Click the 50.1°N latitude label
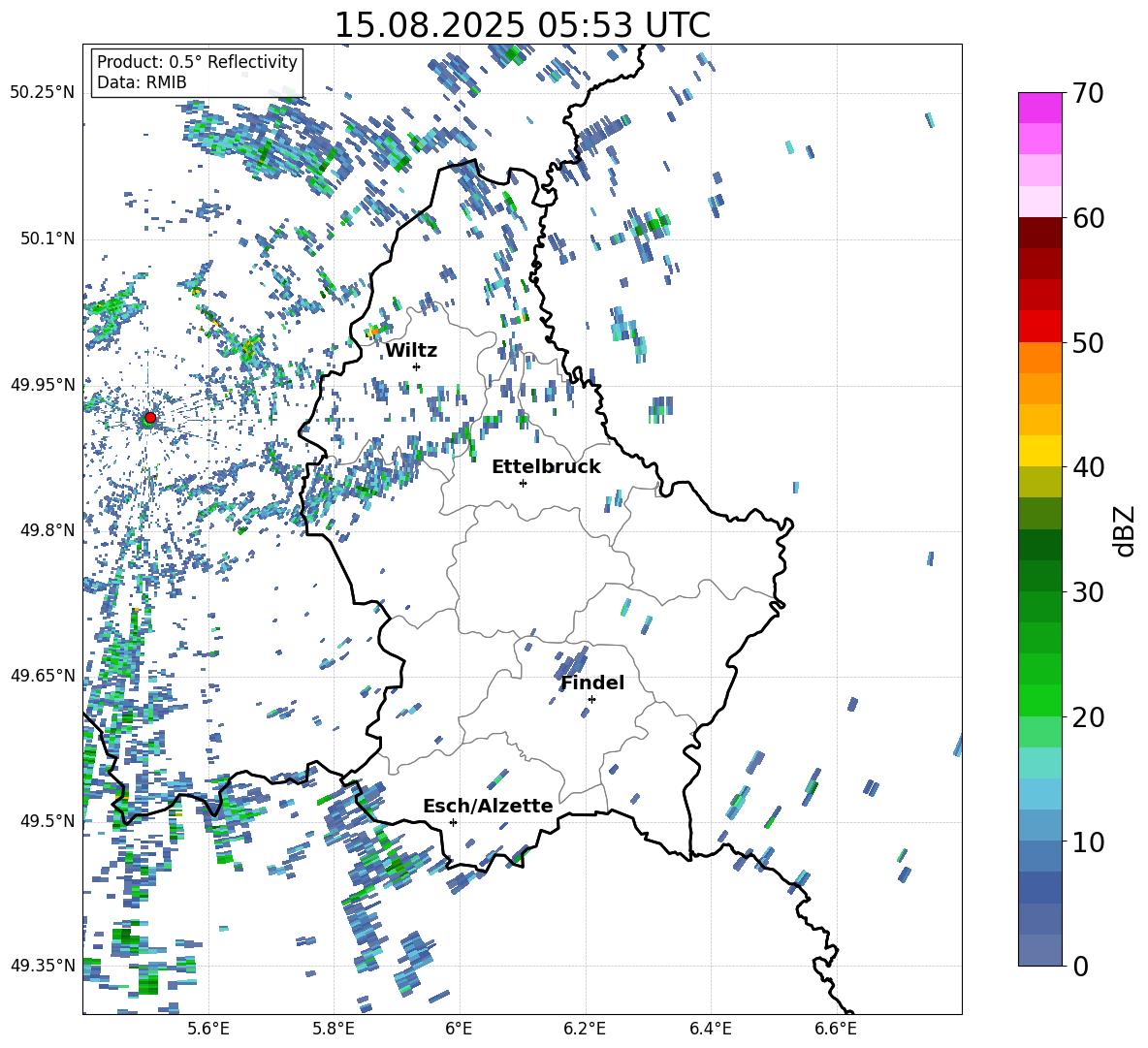1148x1048 pixels. [x=47, y=238]
